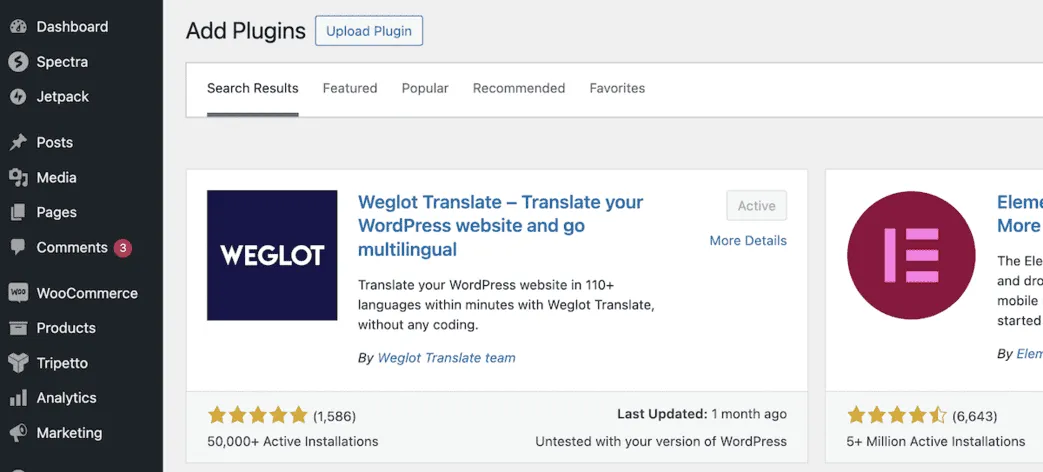Image resolution: width=1043 pixels, height=472 pixels.
Task: Open the Pages menu label
Action: click(57, 212)
